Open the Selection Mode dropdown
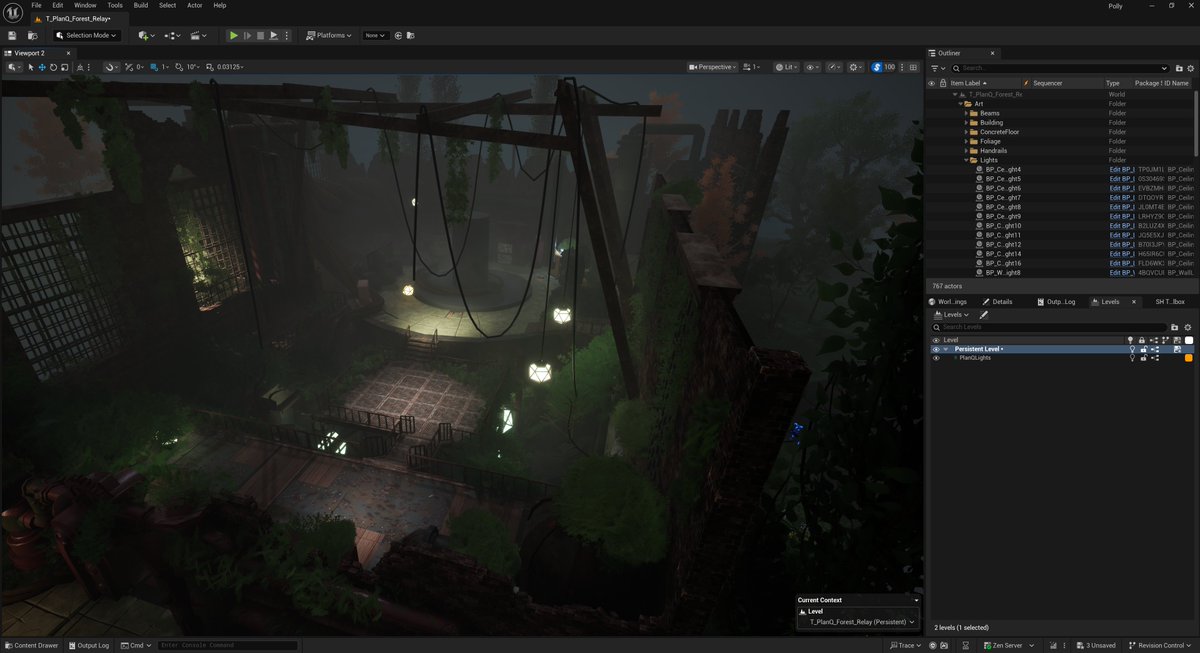The width and height of the screenshot is (1200, 653). click(x=87, y=35)
